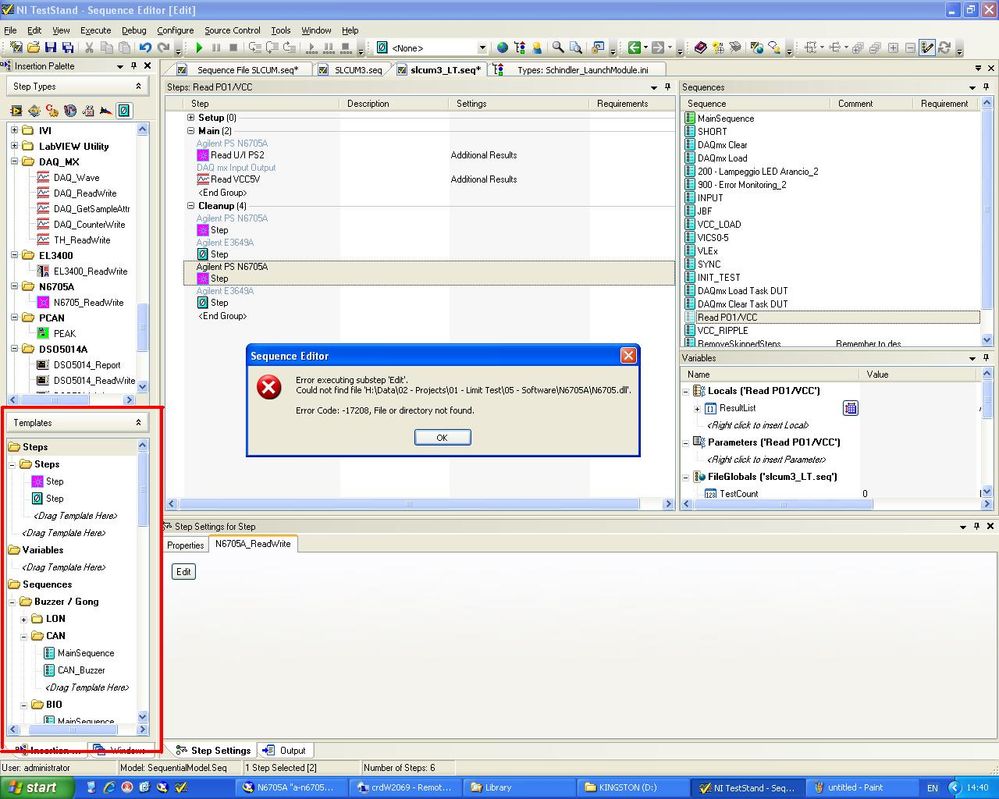Switch to the SLCUM3.seq tab
The width and height of the screenshot is (999, 799).
(x=352, y=69)
